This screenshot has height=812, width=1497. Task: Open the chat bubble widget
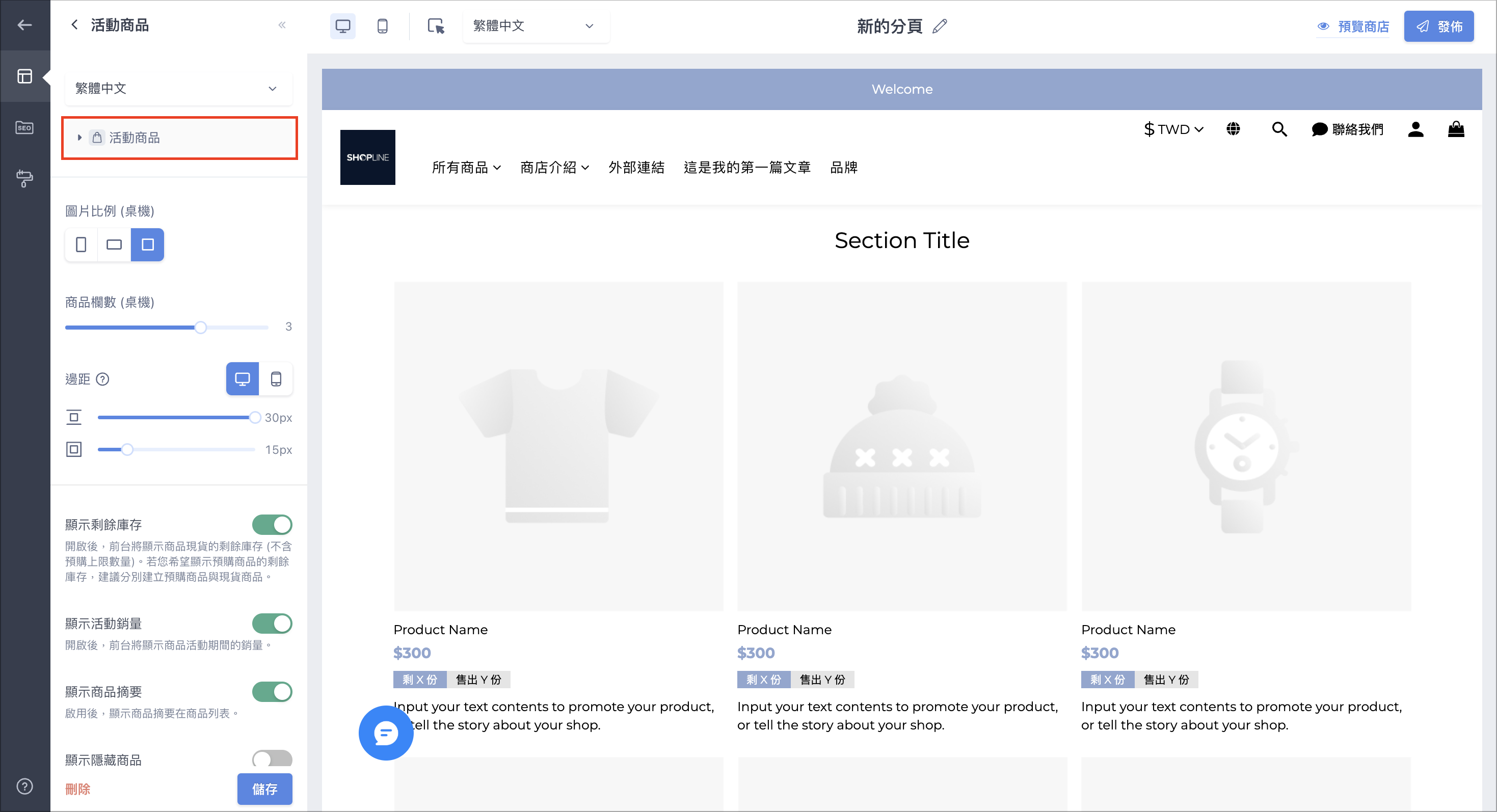coord(386,733)
